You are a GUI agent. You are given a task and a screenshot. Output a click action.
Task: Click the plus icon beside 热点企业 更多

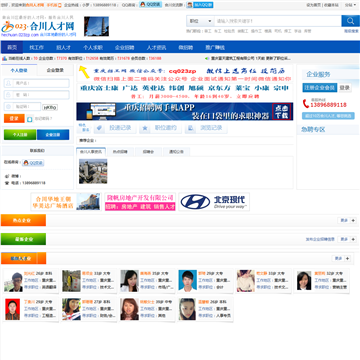[x=353, y=220]
